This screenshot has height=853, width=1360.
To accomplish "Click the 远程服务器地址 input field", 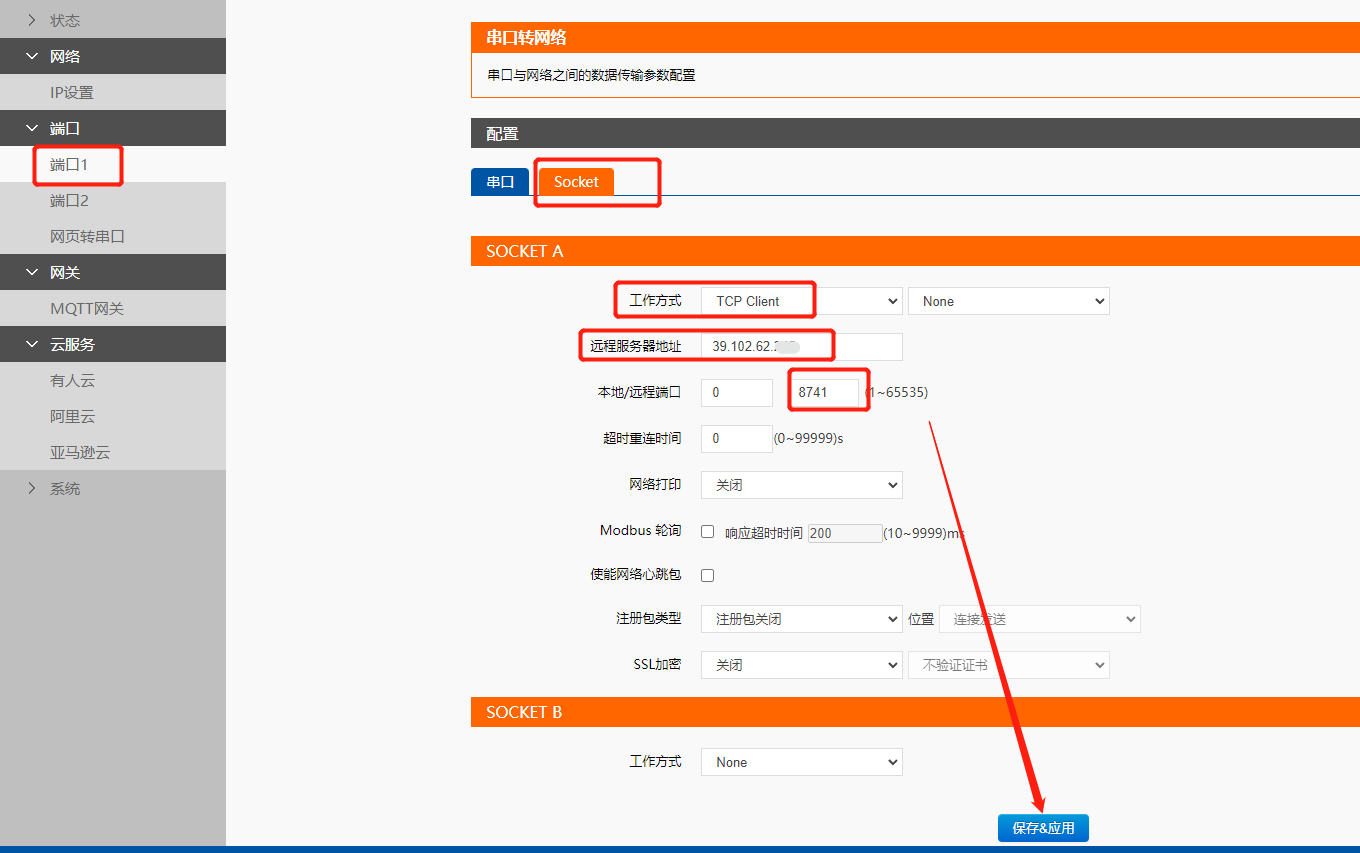I will (x=801, y=347).
